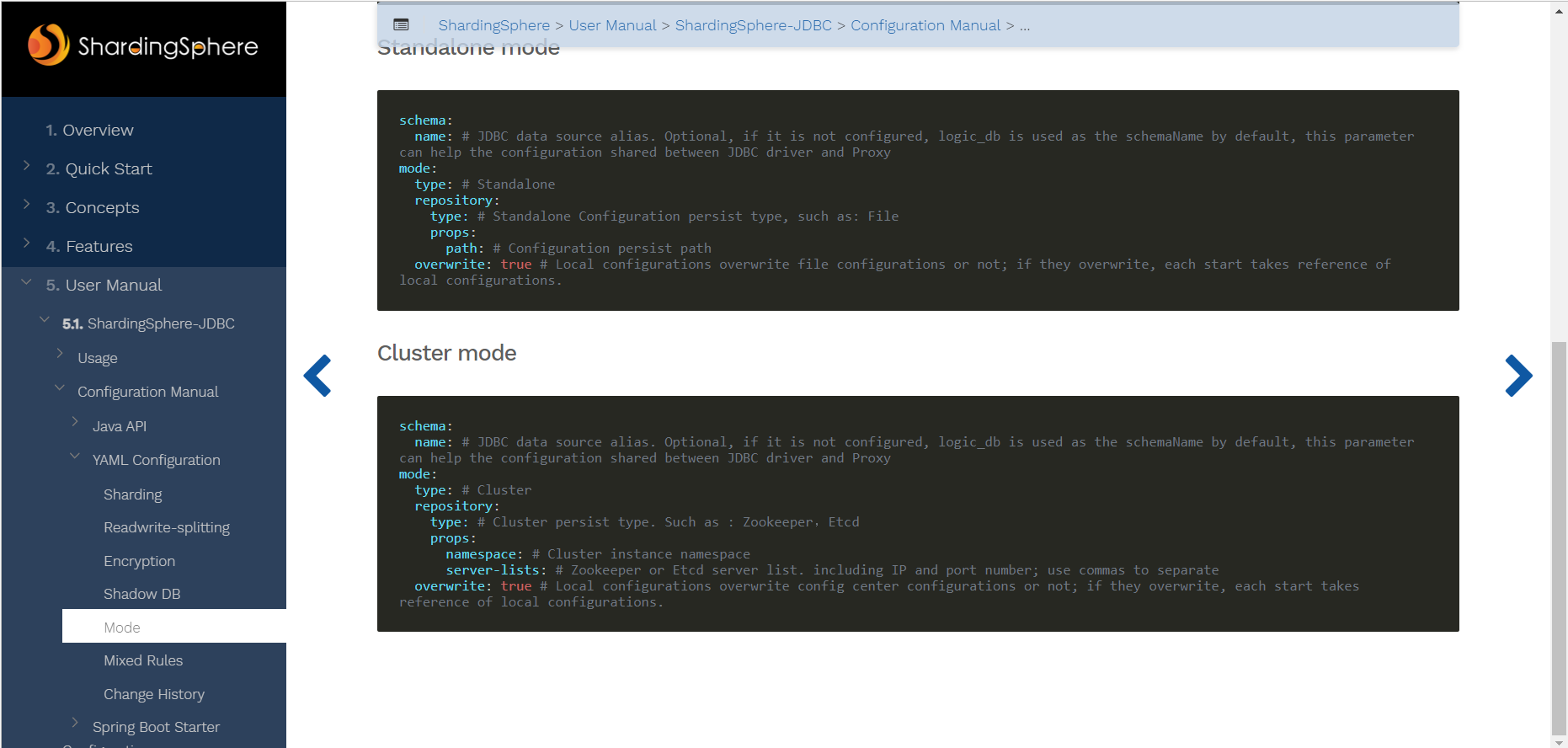Open the Readwrite-splitting page
1568x748 pixels.
(x=167, y=527)
